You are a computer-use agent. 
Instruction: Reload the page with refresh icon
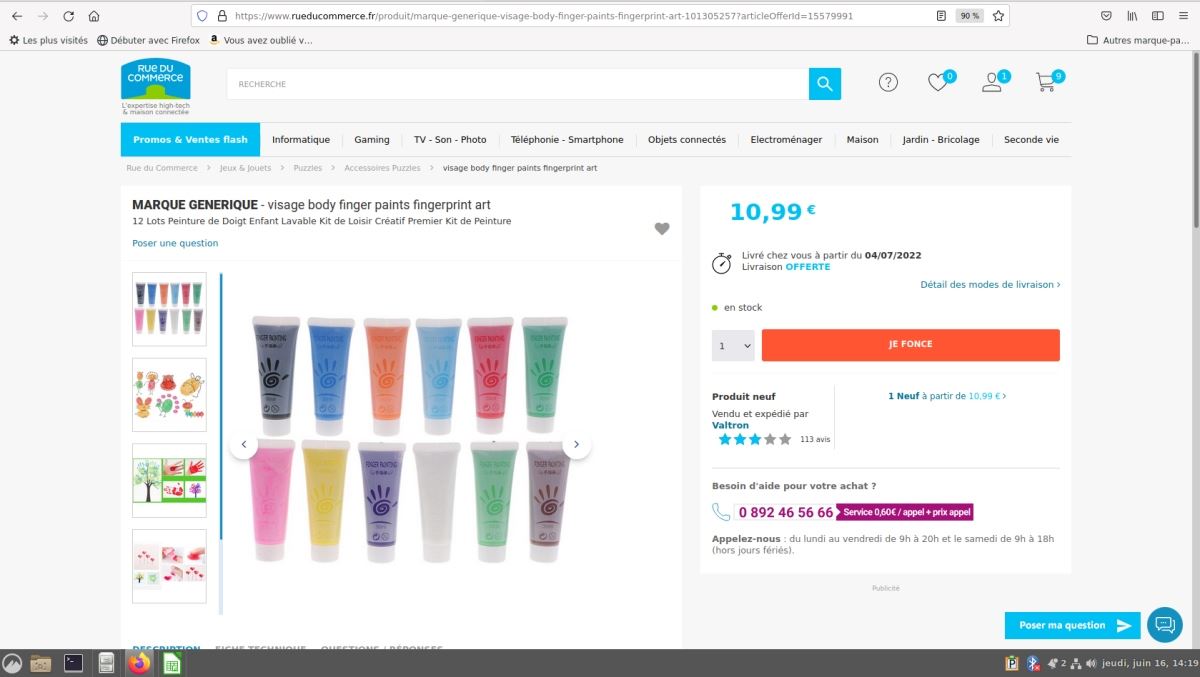68,16
